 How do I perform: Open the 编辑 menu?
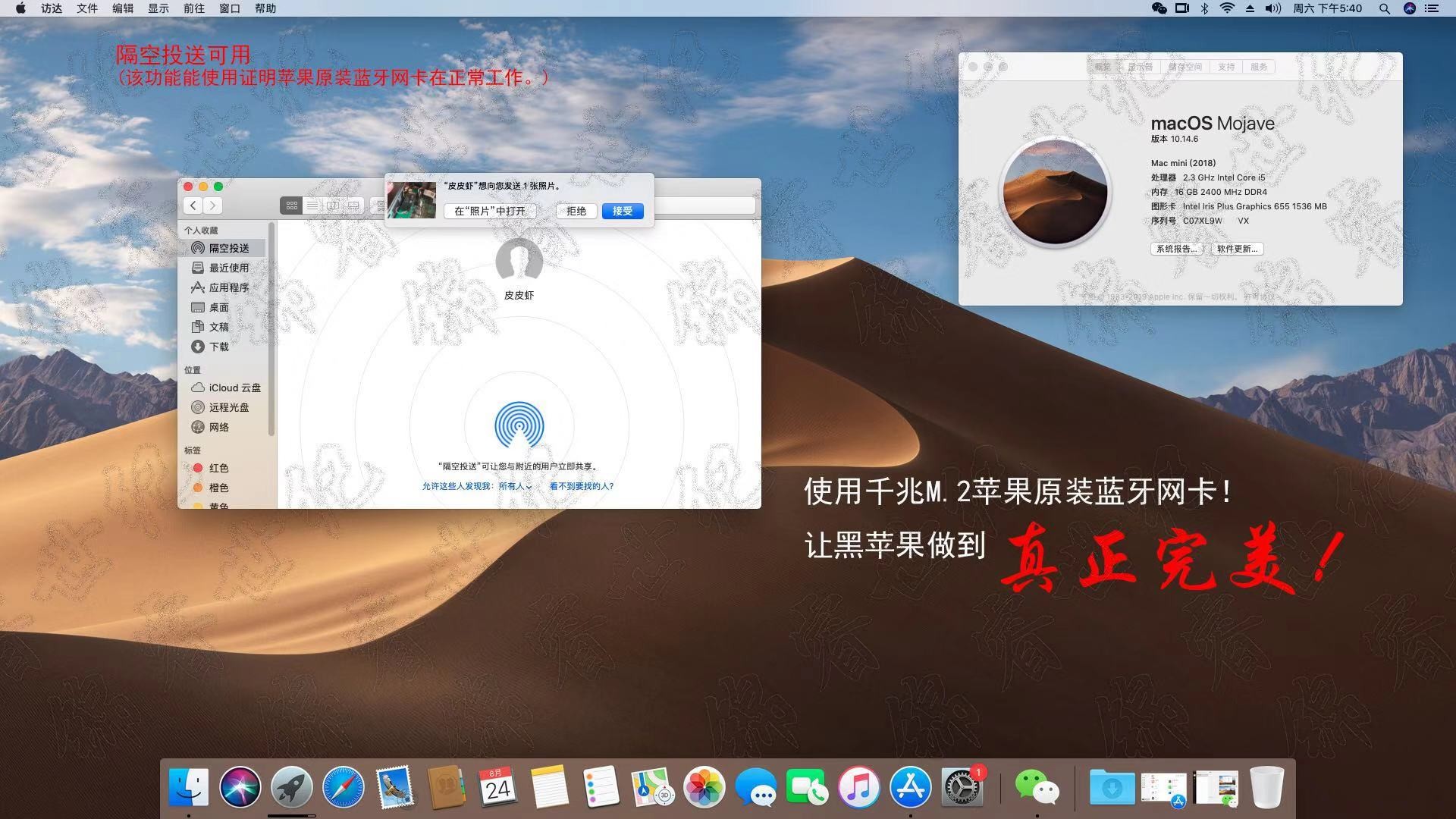(123, 8)
